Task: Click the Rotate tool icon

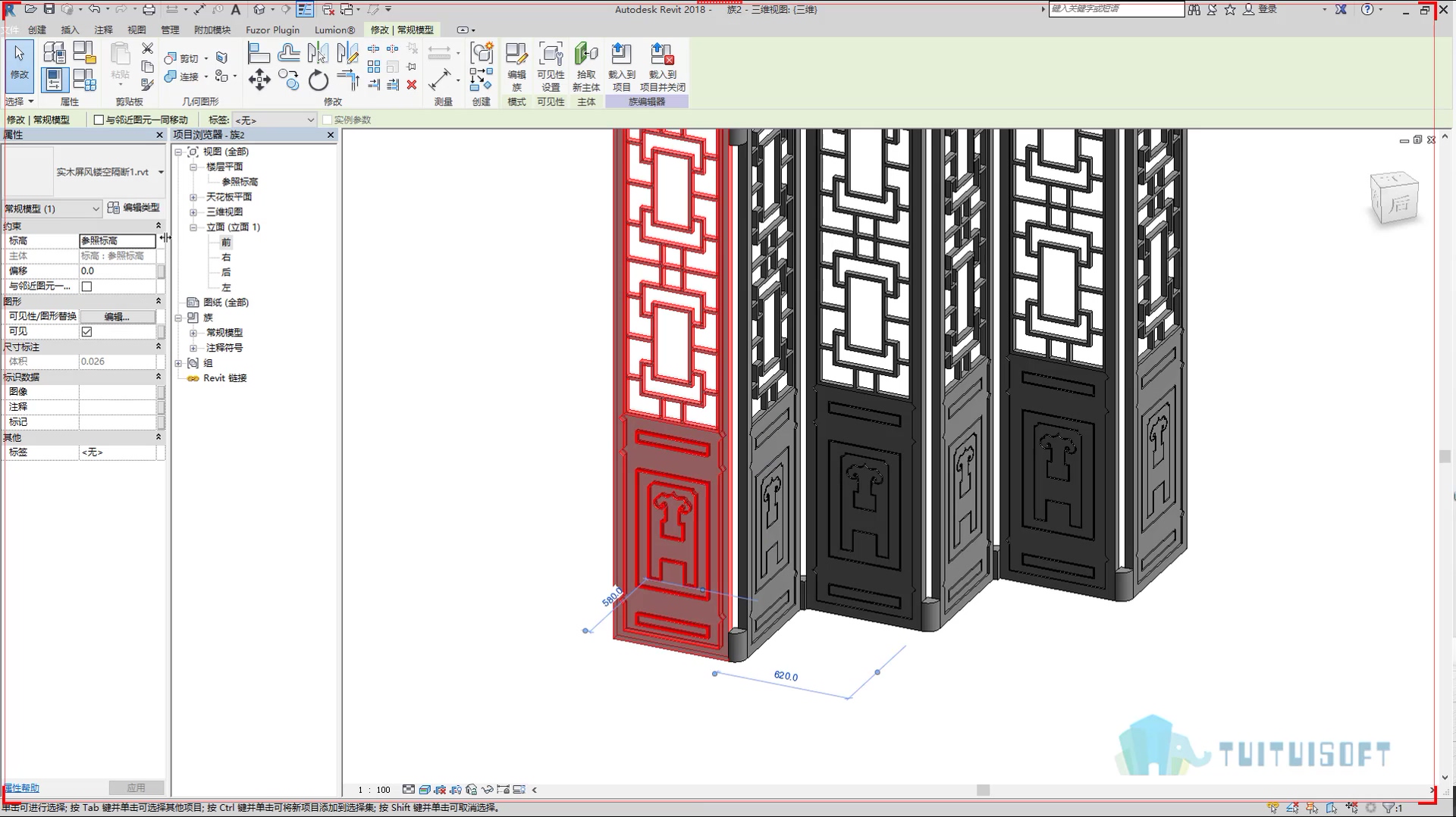Action: tap(318, 80)
